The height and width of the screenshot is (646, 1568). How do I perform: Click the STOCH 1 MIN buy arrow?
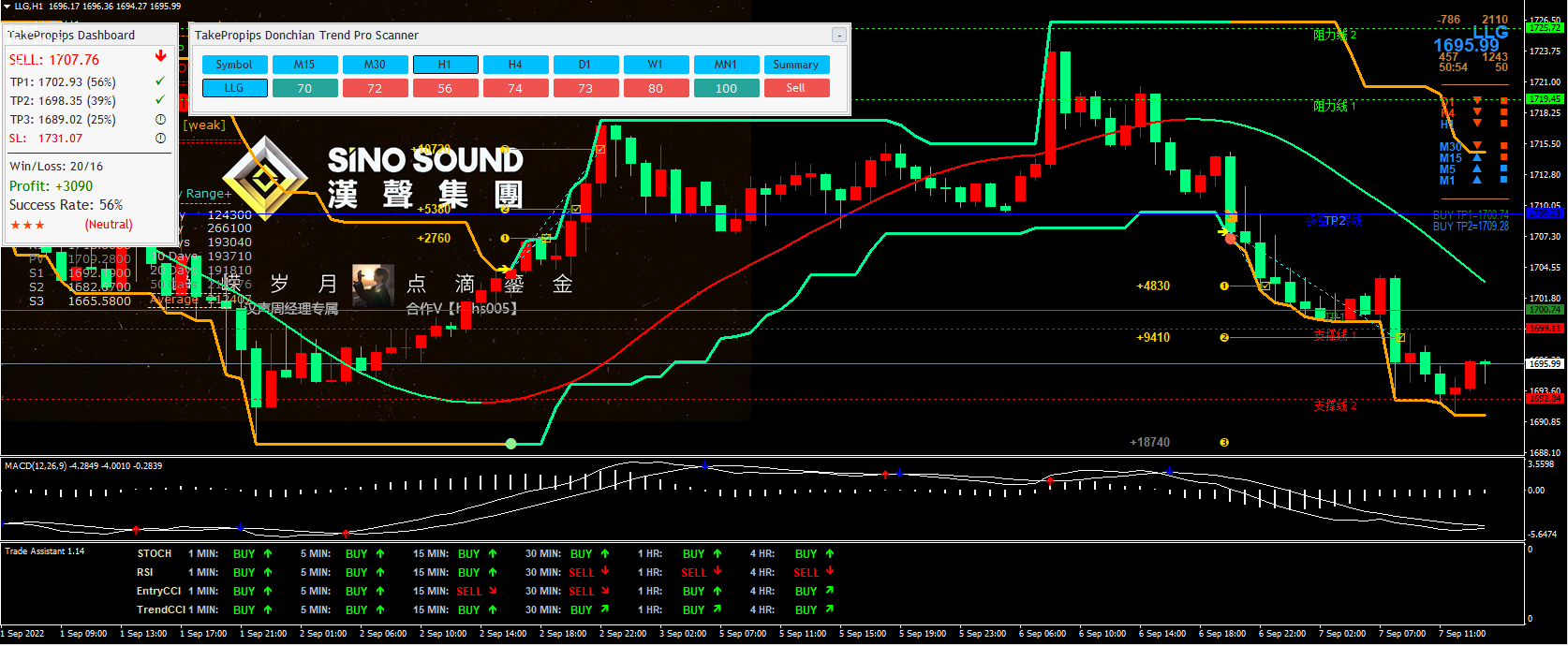[268, 553]
